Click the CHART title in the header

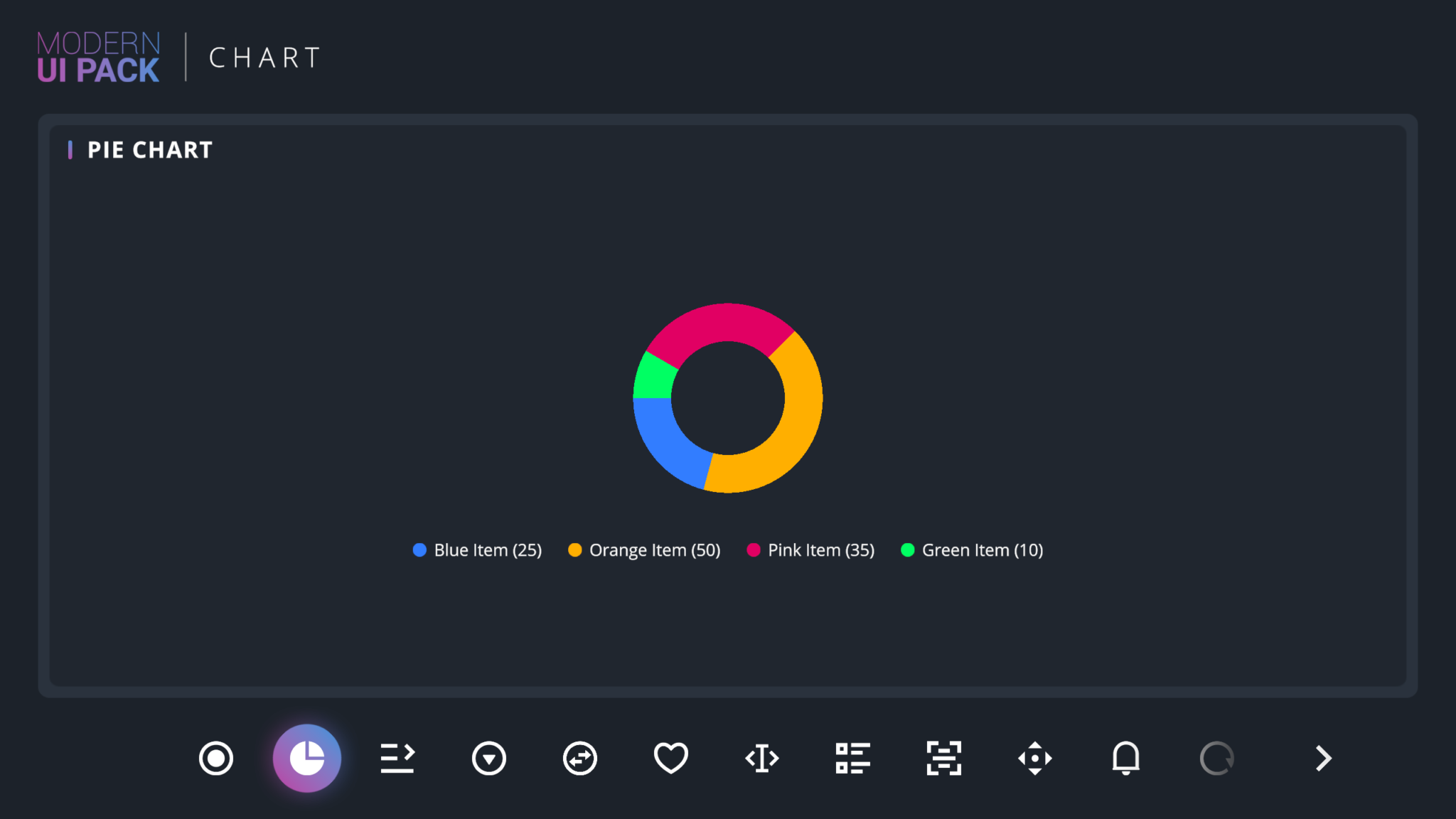pos(264,57)
